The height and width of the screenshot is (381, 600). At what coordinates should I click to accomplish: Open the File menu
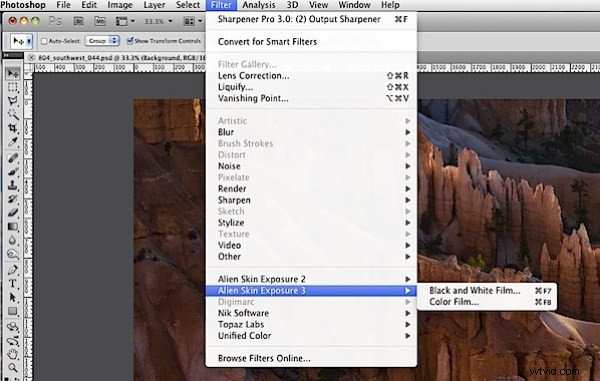point(63,5)
